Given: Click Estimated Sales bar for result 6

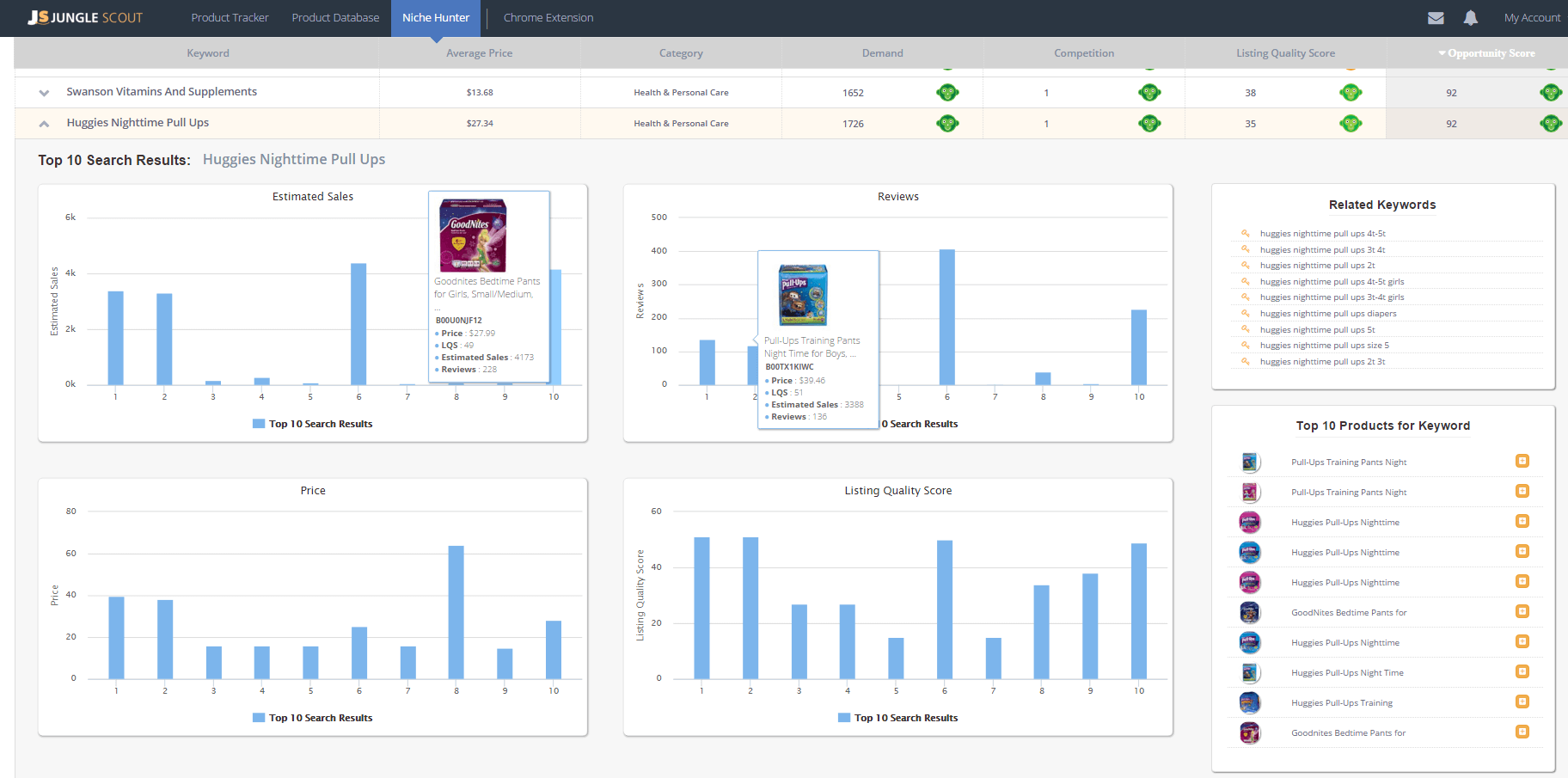Looking at the screenshot, I should click(x=358, y=324).
